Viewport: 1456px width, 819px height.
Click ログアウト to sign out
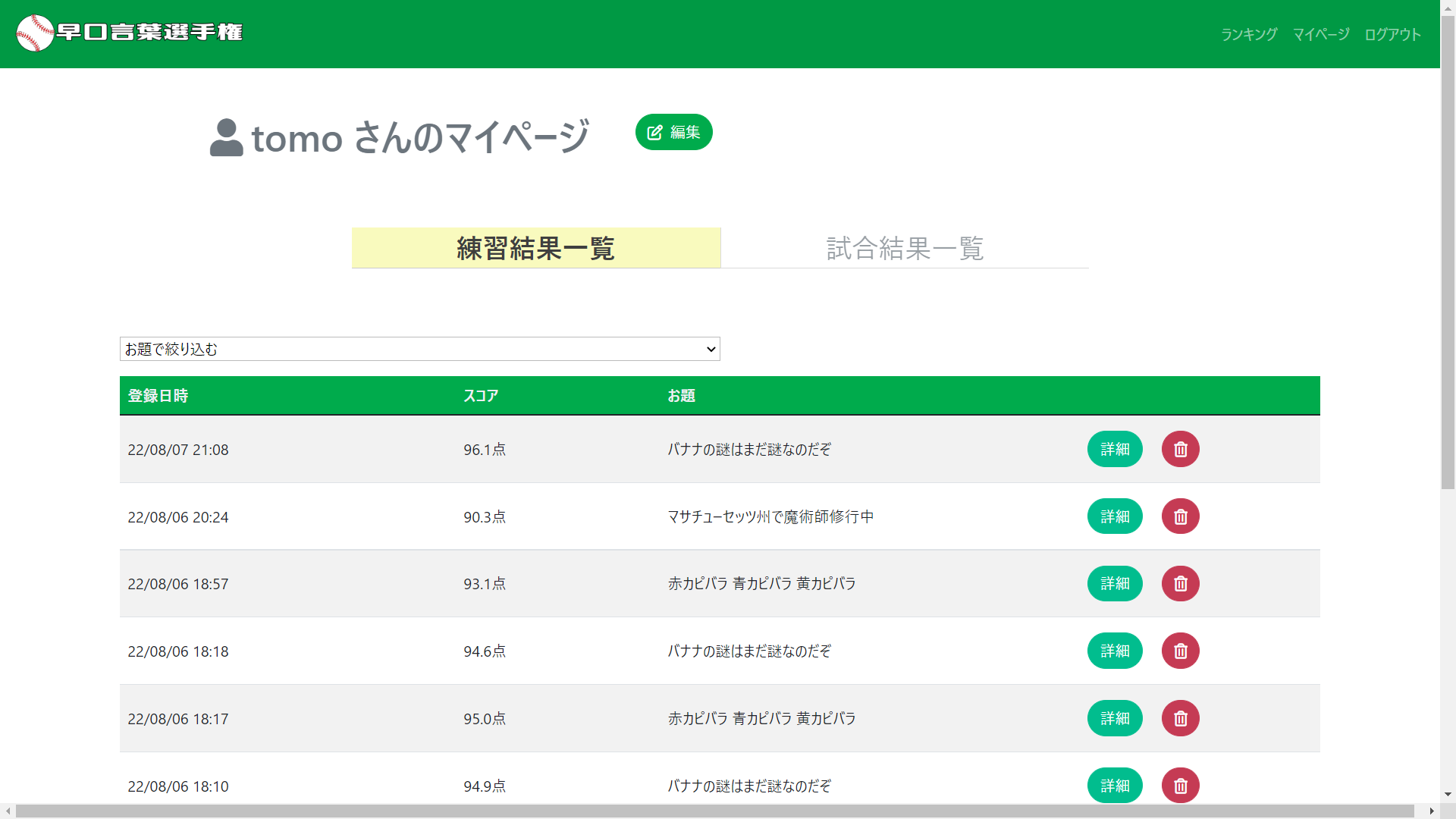coord(1392,34)
